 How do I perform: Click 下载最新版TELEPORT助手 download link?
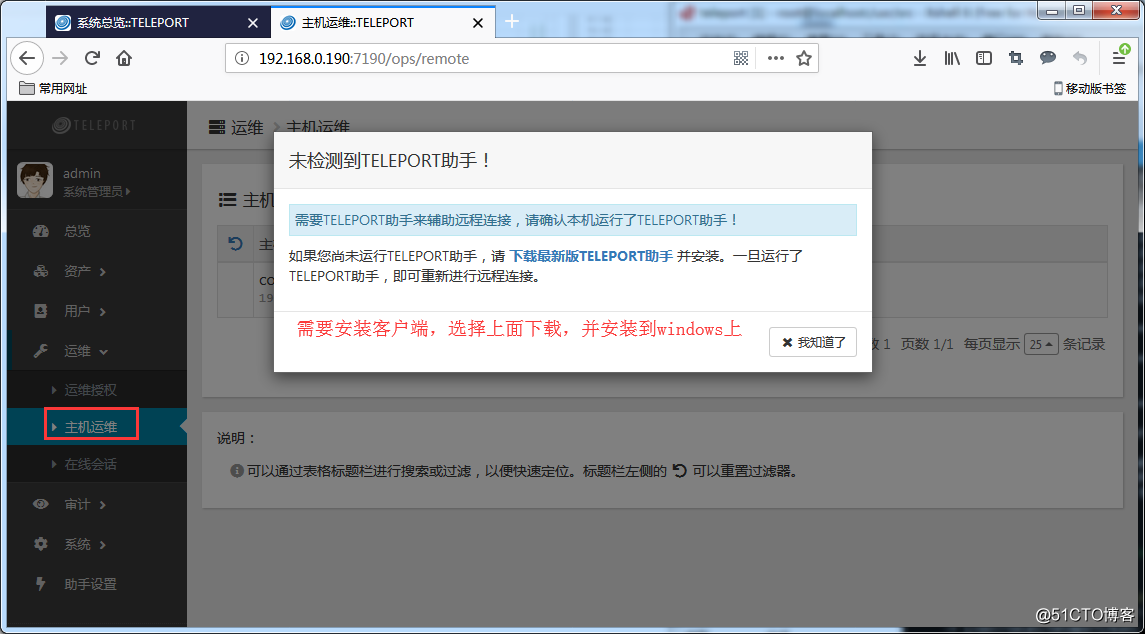591,256
